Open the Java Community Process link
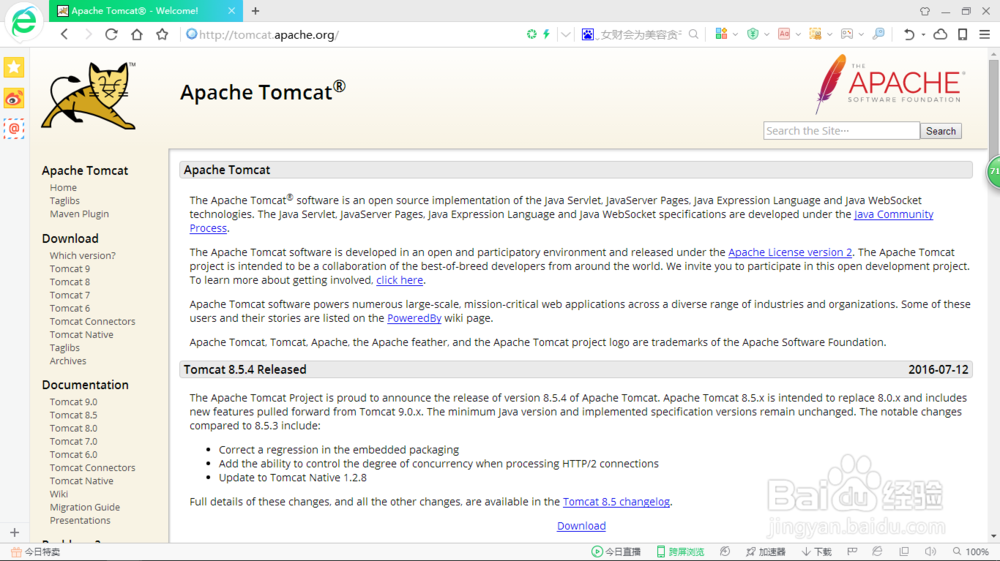 coord(893,214)
